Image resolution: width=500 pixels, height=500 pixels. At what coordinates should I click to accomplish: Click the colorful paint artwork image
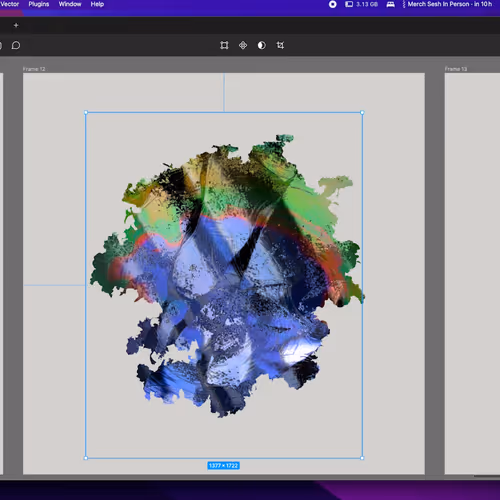(227, 275)
